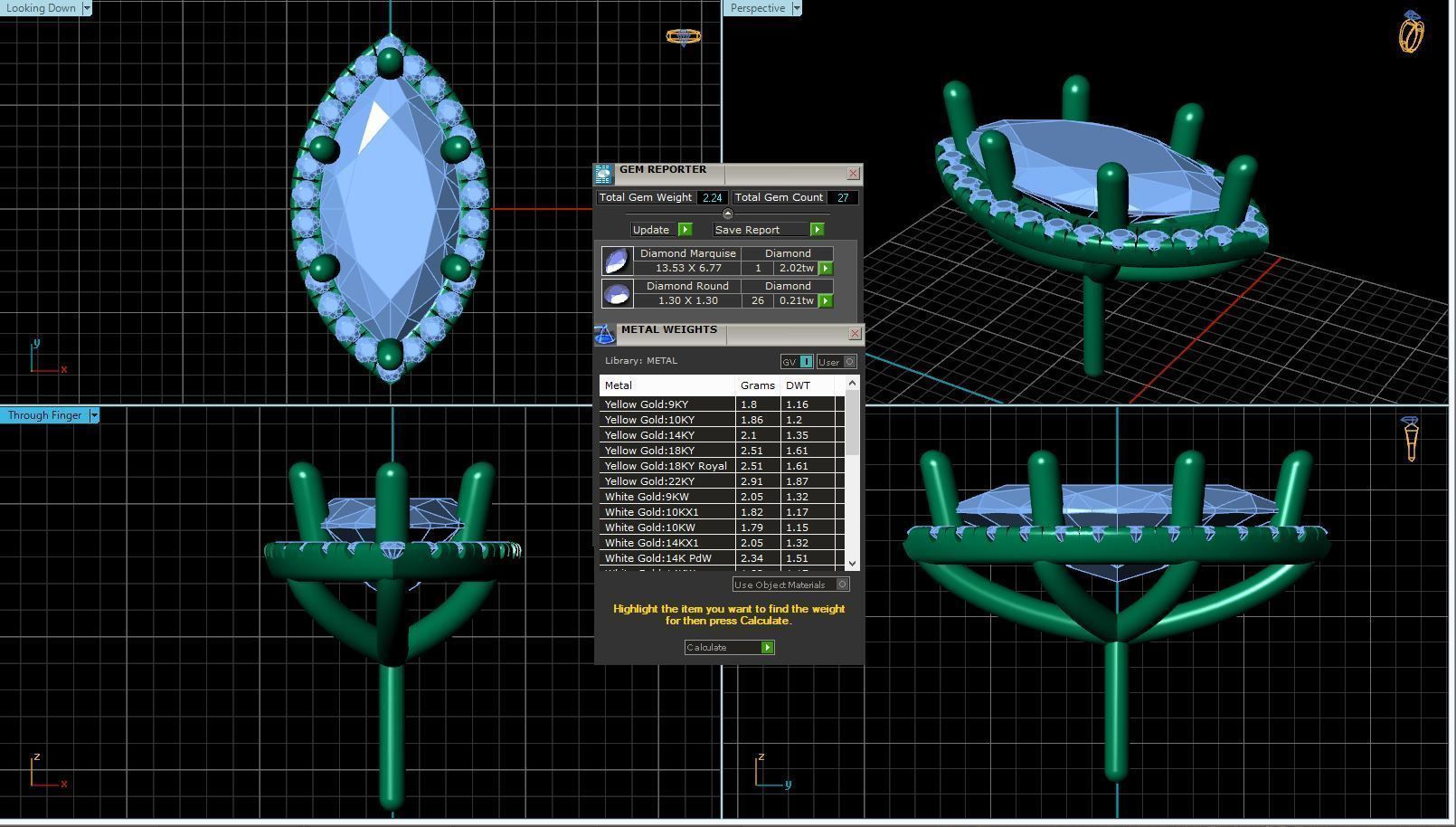Select the White Gold:9KW row
Viewport: 1456px width, 827px height.
tap(722, 497)
